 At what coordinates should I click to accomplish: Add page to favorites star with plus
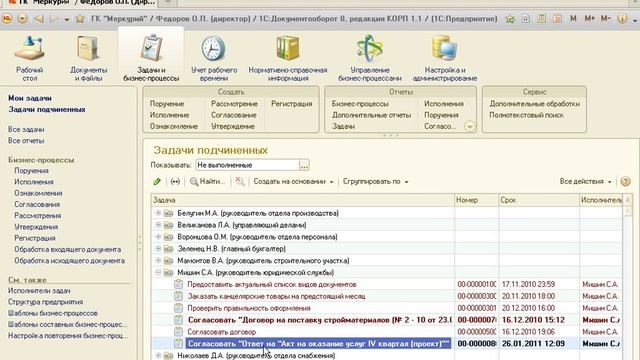510,19
